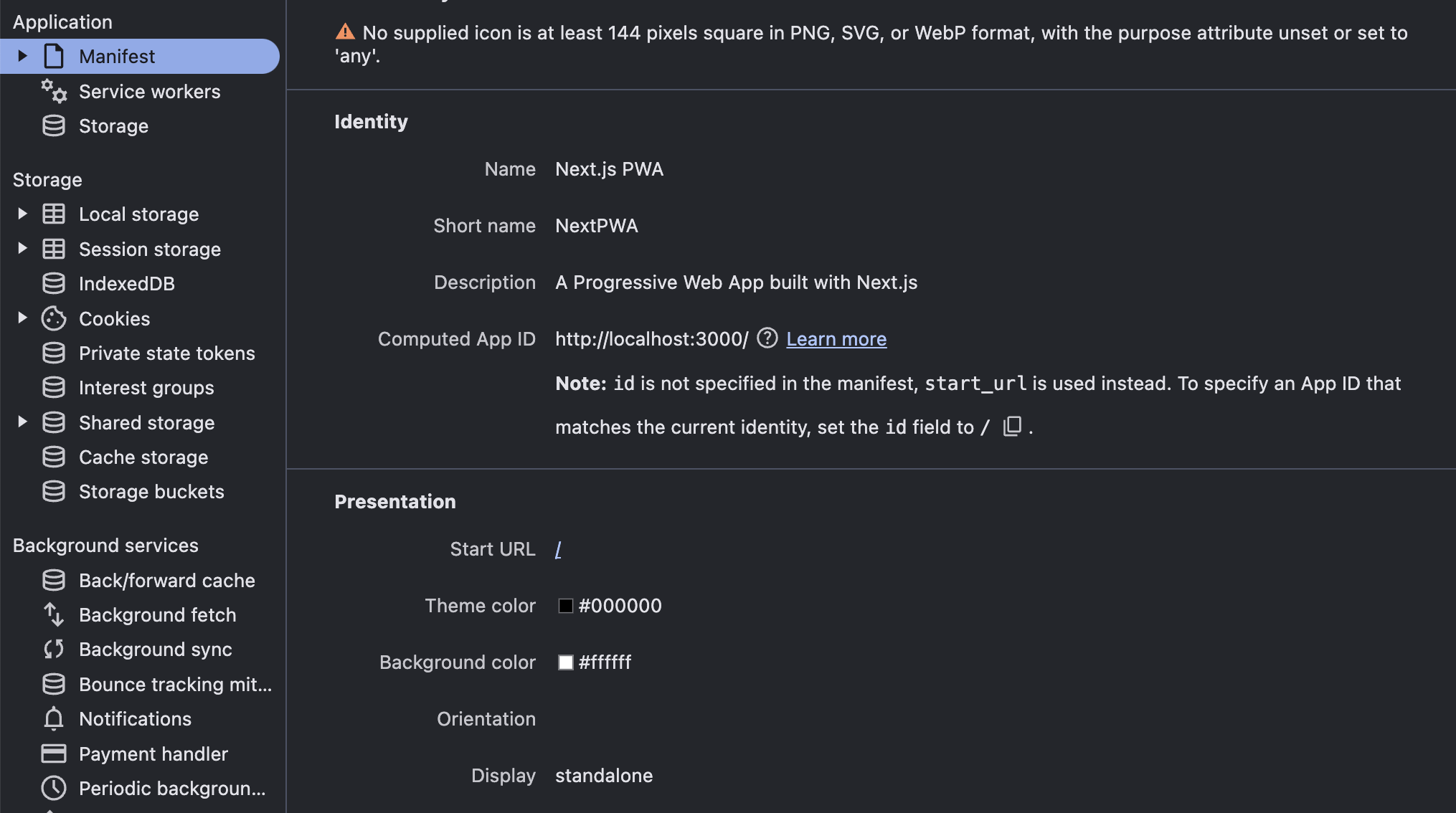This screenshot has width=1456, height=813.
Task: Select the Service workers panel icon
Action: pyautogui.click(x=54, y=92)
